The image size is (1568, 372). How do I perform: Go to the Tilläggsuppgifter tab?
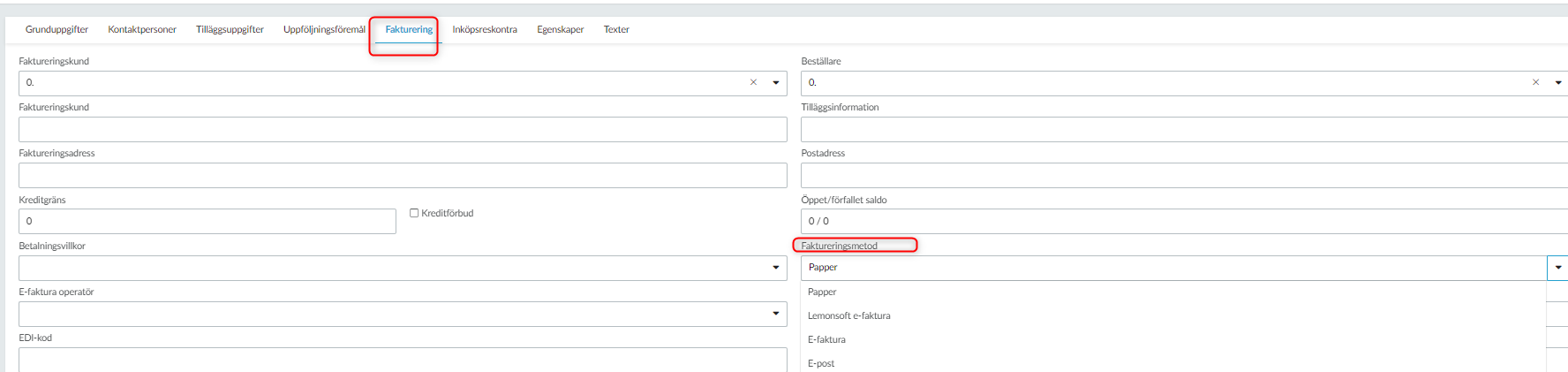pos(230,30)
